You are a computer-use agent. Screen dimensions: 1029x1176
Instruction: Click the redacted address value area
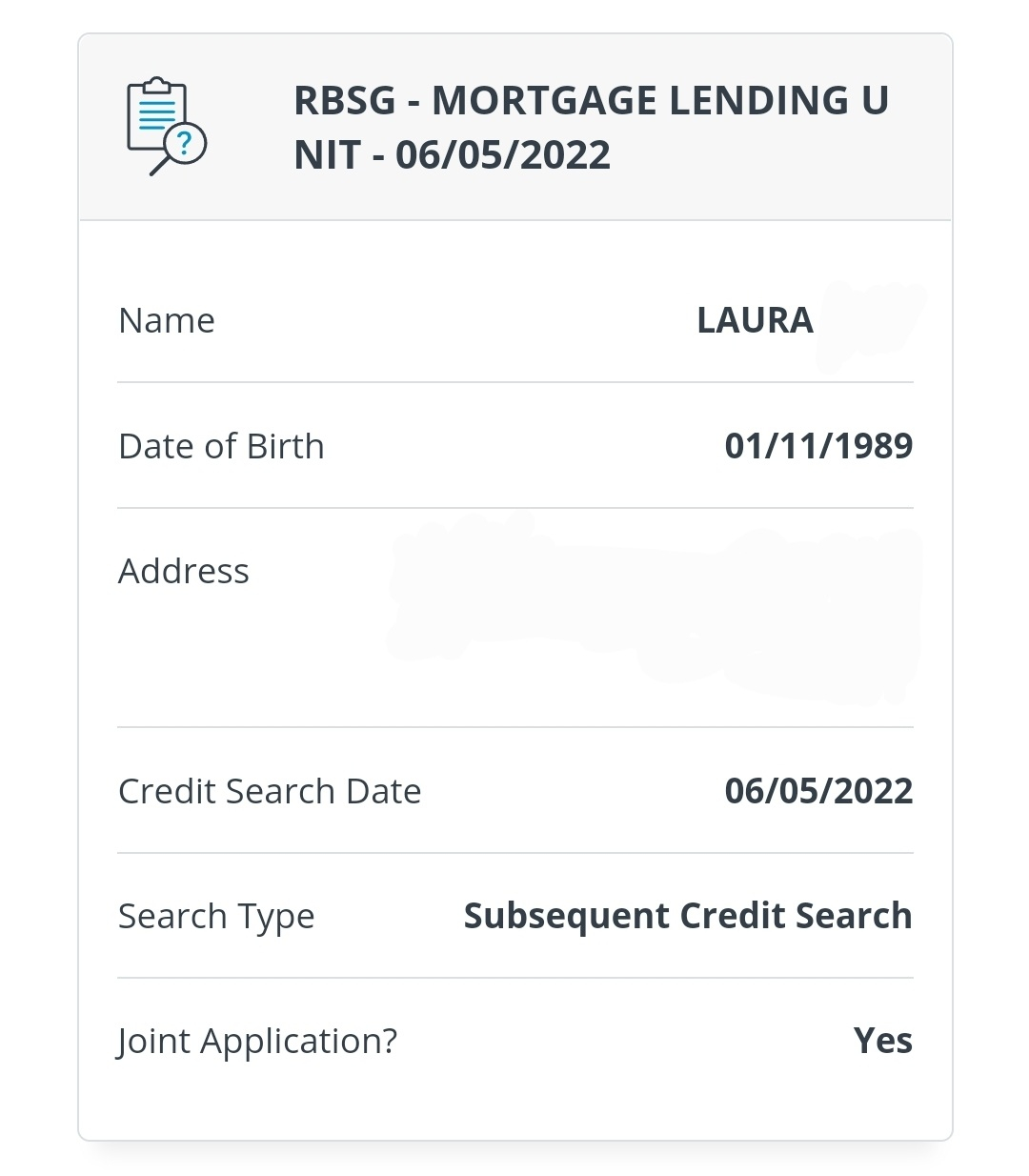pos(656,607)
